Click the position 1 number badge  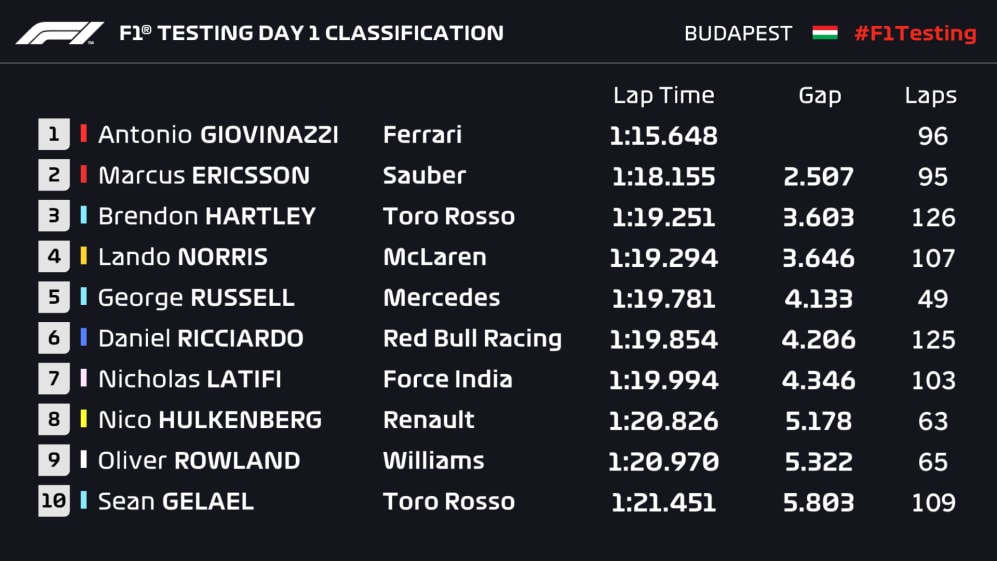coord(53,135)
